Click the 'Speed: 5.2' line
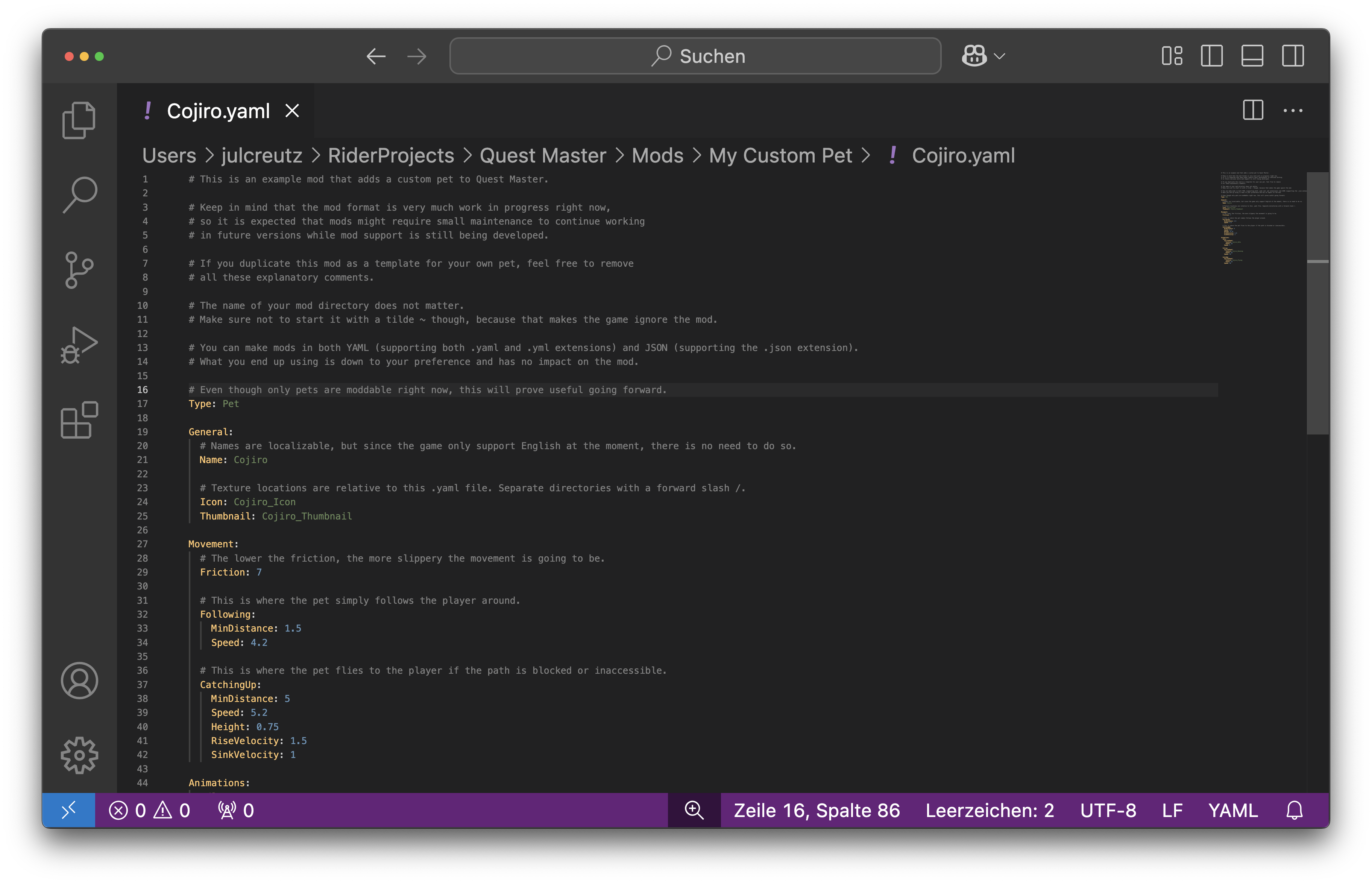1372x884 pixels. click(239, 713)
